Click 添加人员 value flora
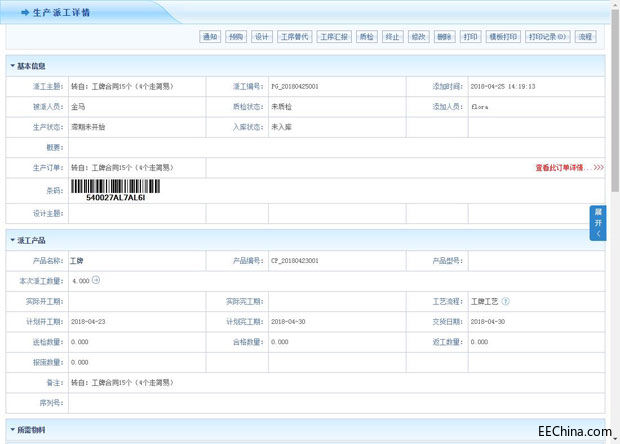 pyautogui.click(x=480, y=107)
